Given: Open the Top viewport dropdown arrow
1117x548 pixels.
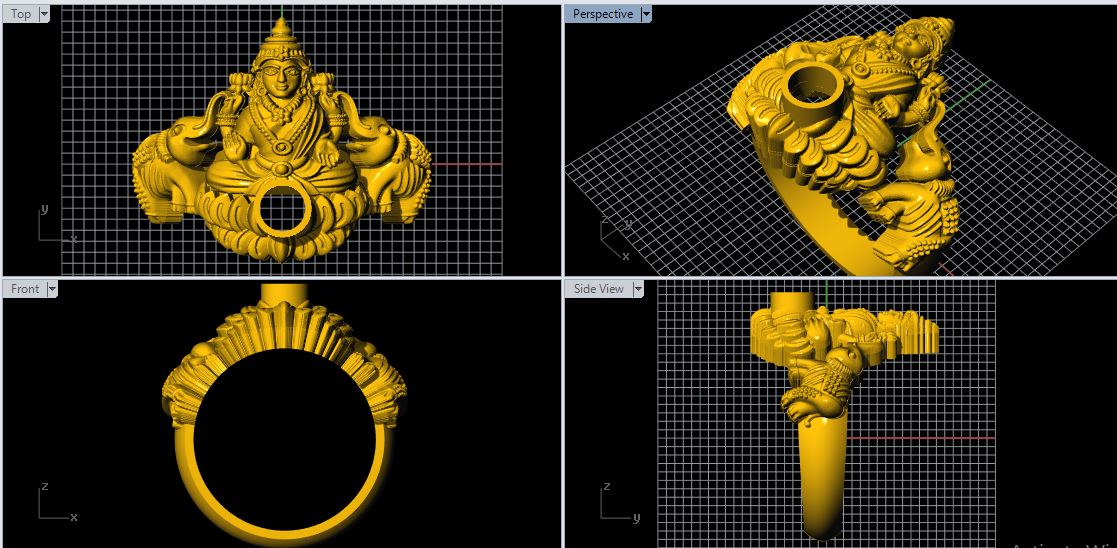Looking at the screenshot, I should pos(44,14).
